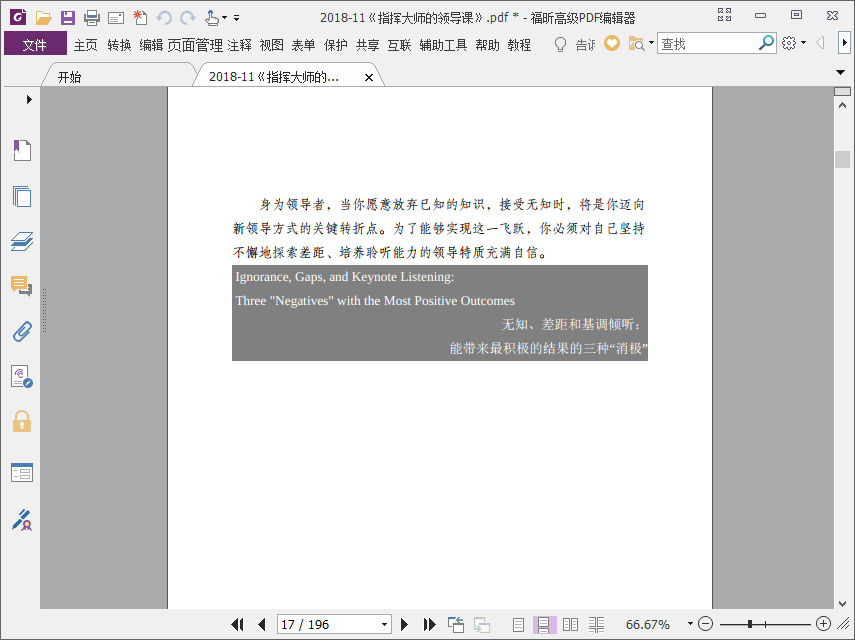Open the folder search dropdown arrow

(x=651, y=43)
